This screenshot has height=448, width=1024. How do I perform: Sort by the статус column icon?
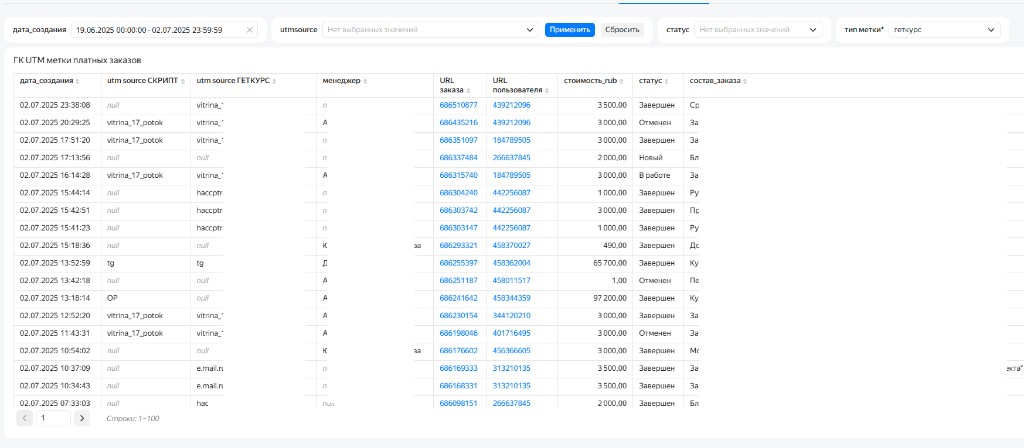coord(666,82)
